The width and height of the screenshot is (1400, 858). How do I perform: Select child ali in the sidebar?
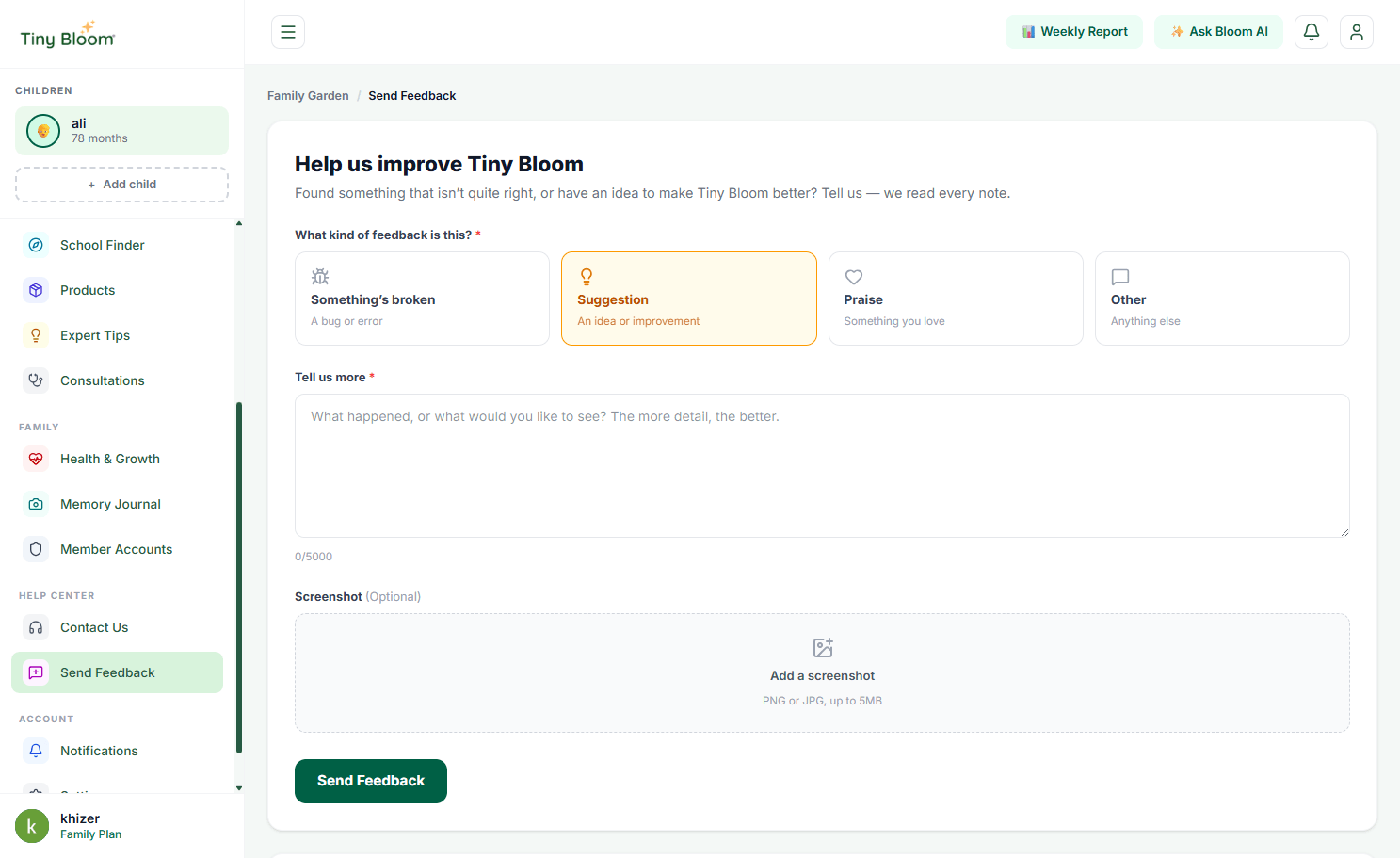[x=121, y=131]
